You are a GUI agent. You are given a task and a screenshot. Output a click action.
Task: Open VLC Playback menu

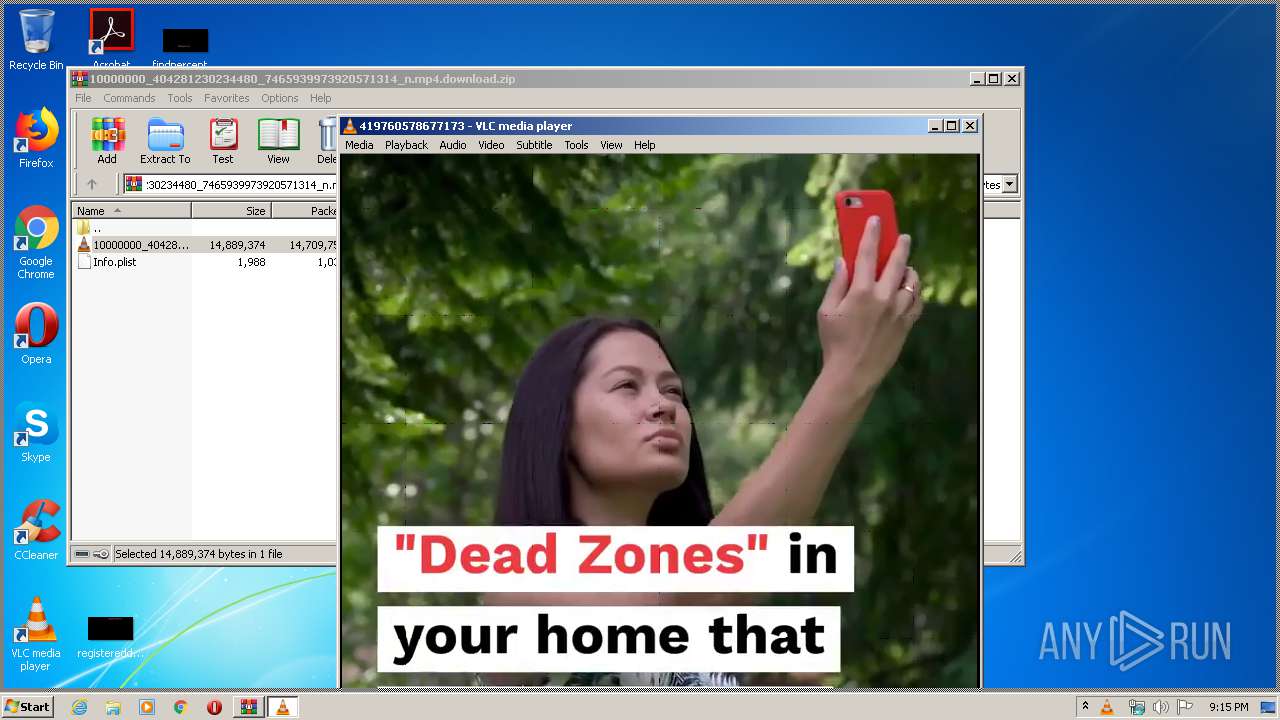(x=406, y=145)
